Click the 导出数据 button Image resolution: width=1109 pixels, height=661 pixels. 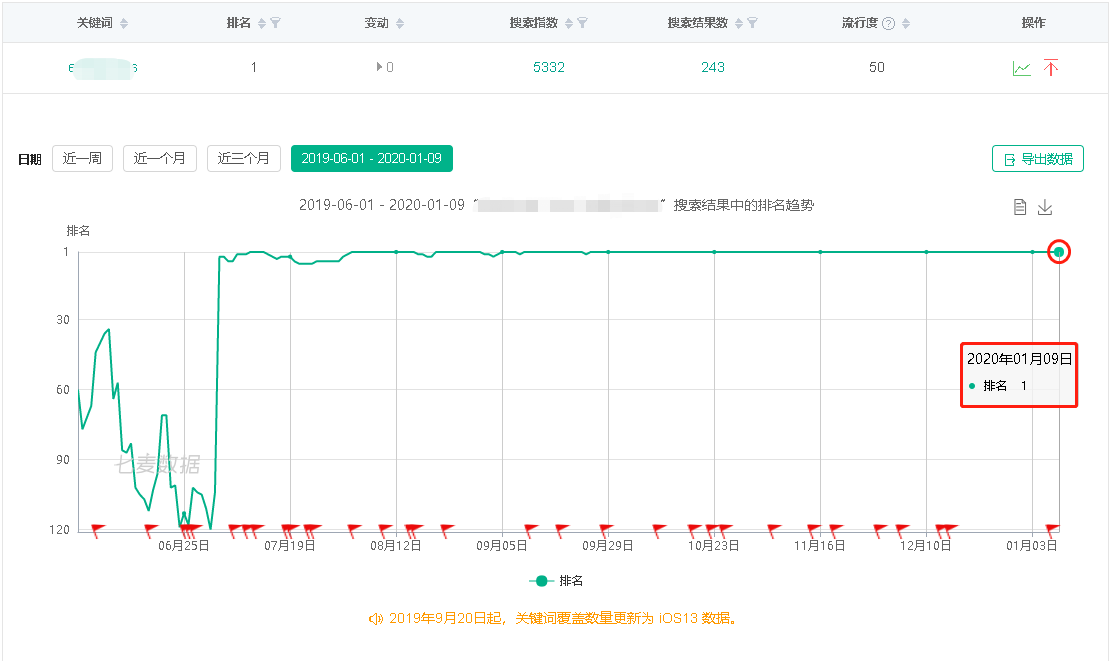pos(1038,158)
